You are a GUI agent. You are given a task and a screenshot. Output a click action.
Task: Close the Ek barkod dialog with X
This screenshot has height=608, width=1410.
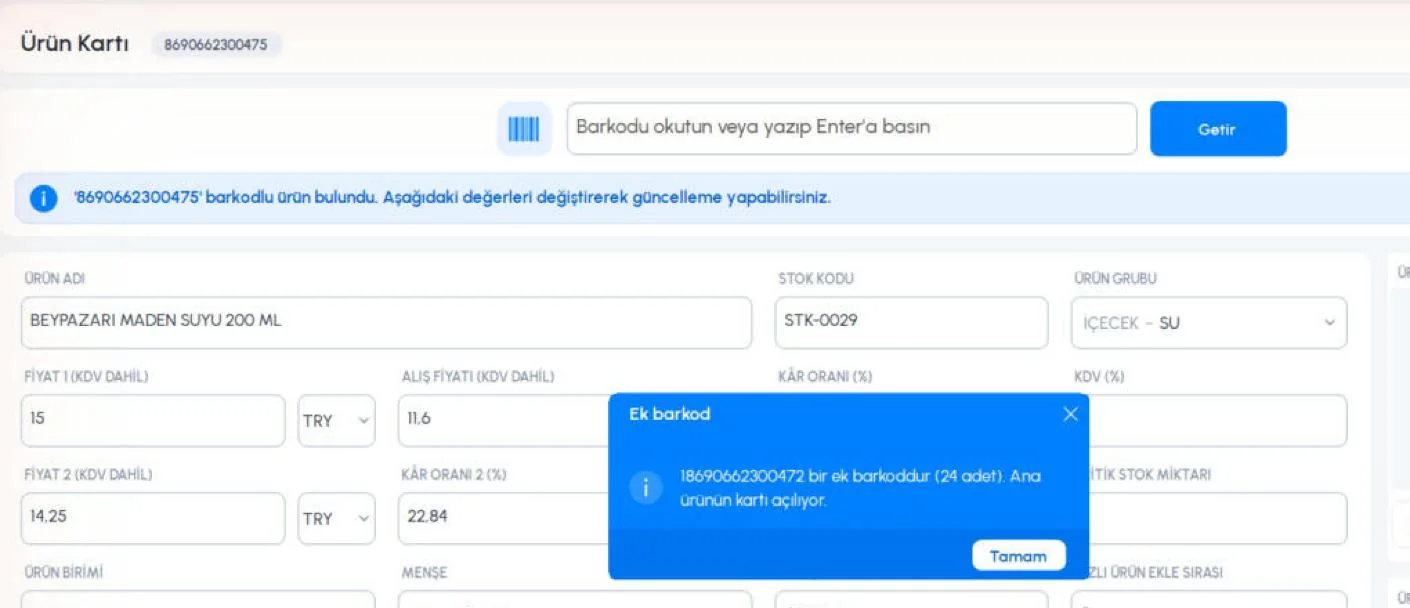[x=1070, y=414]
